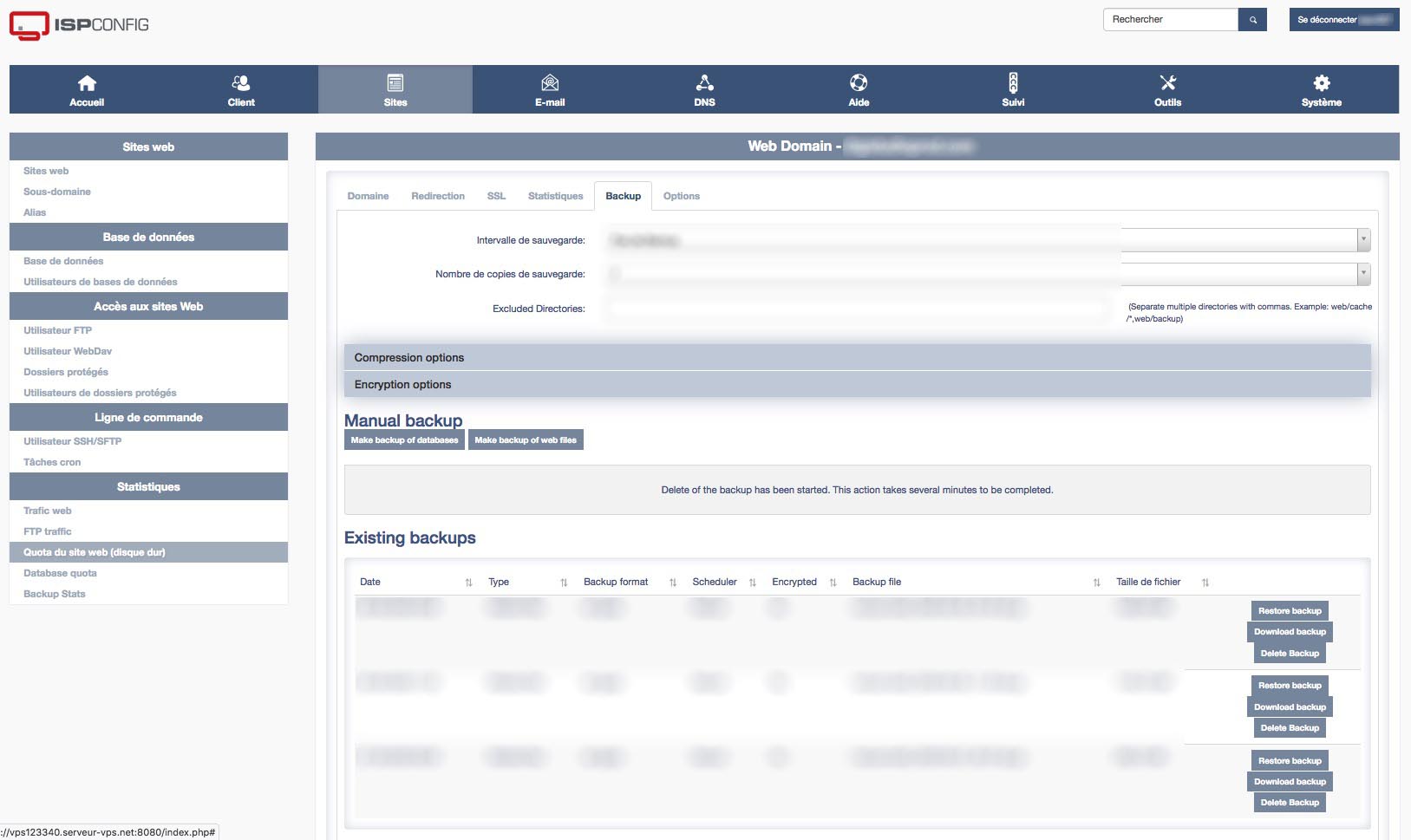This screenshot has height=840, width=1411.
Task: Select the Backup tab
Action: (624, 196)
